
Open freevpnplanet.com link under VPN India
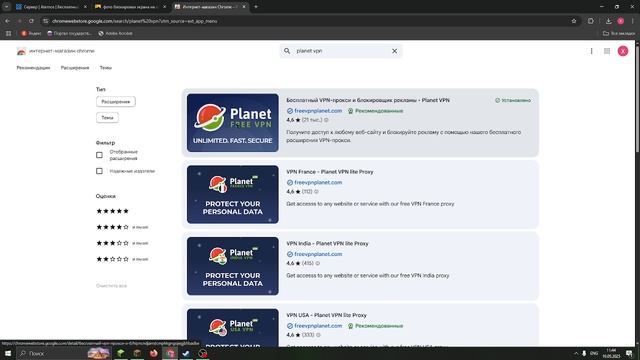[318, 254]
